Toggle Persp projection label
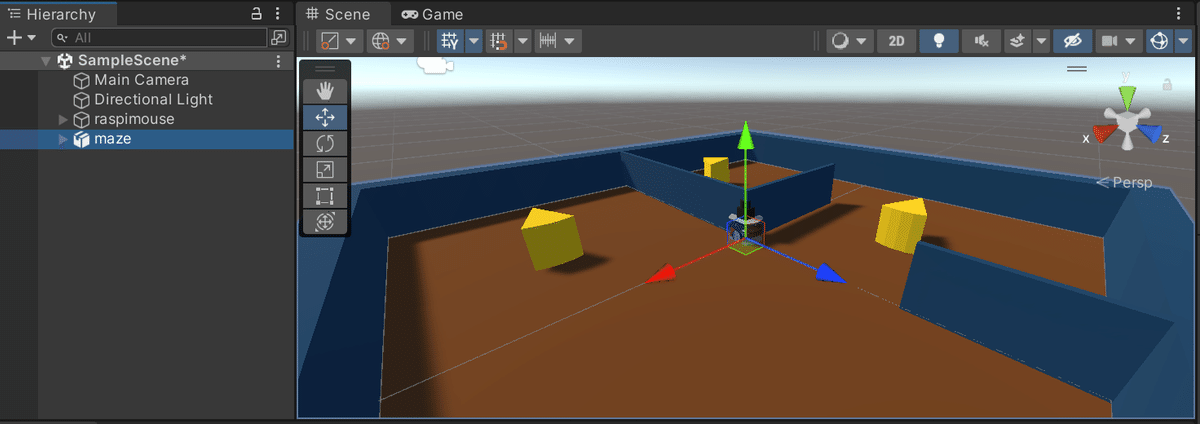This screenshot has width=1200, height=424. click(x=1125, y=183)
